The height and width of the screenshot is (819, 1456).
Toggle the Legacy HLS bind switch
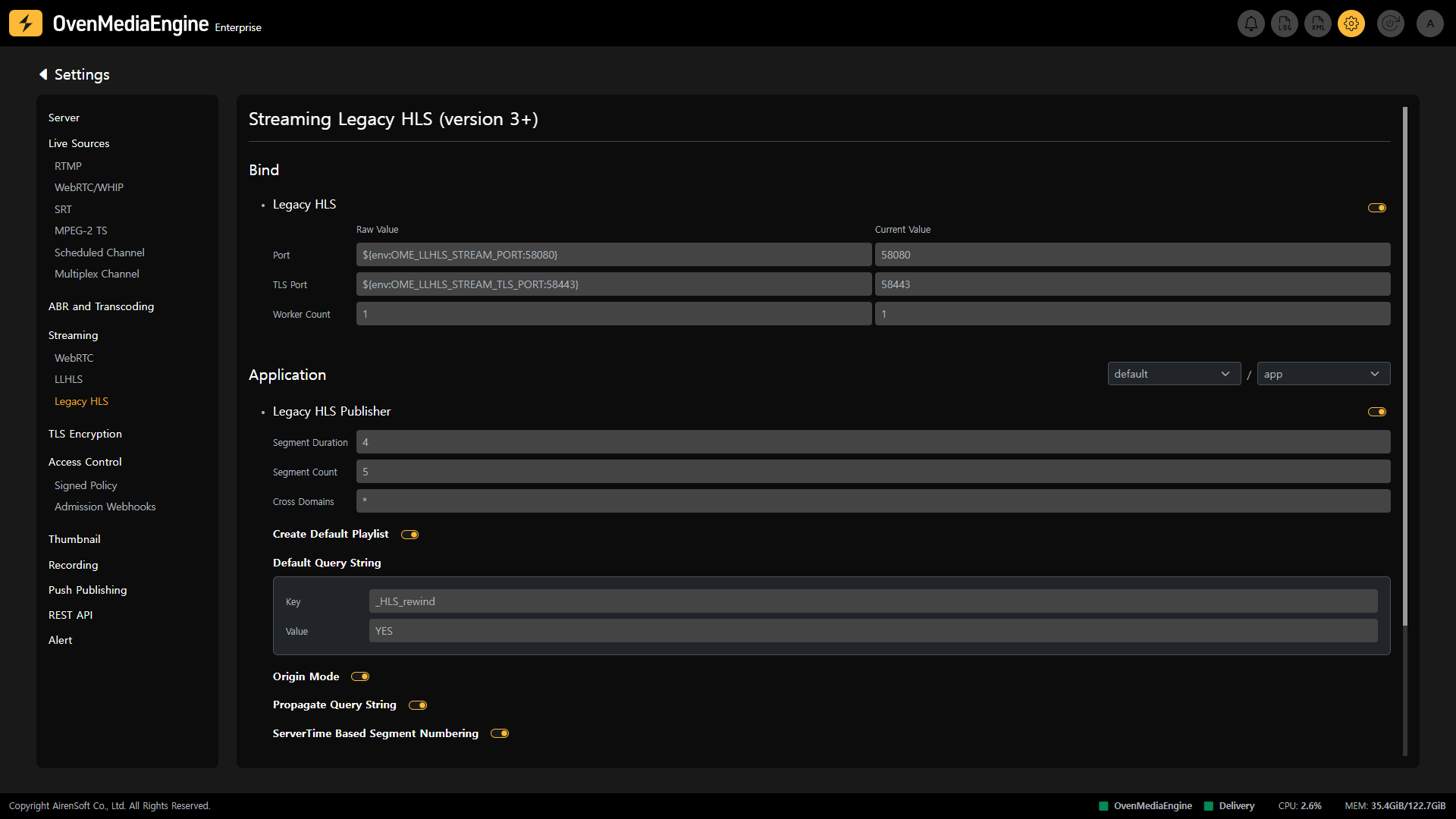pyautogui.click(x=1377, y=208)
